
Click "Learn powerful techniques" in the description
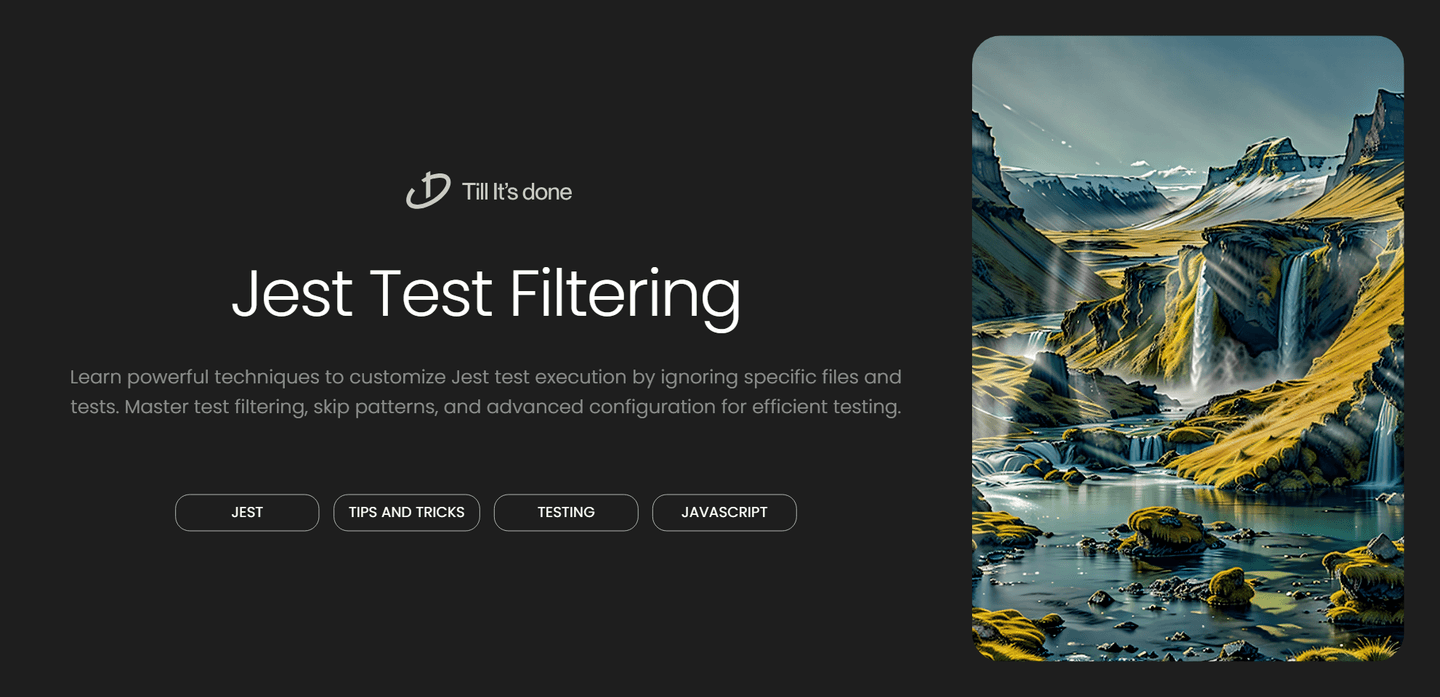point(194,377)
